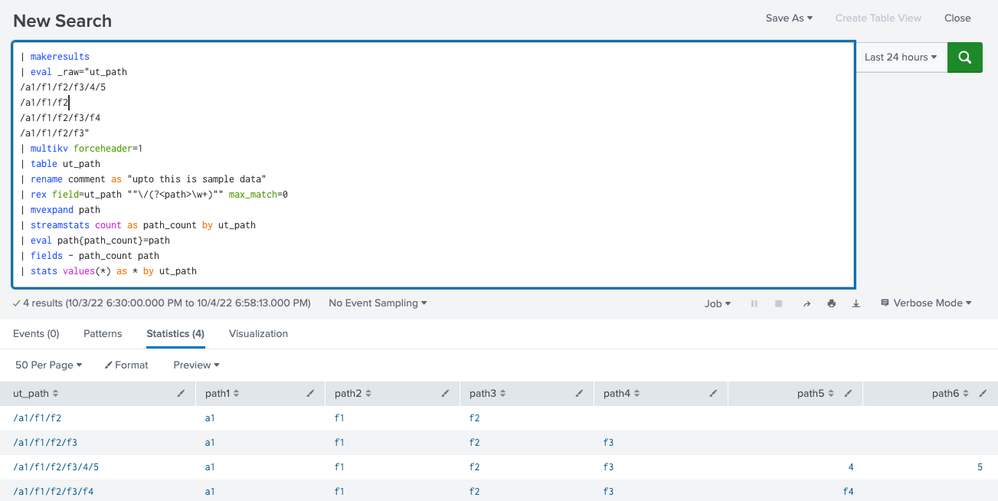Click the pencil edit icon for path3 column
This screenshot has height=501, width=998.
pyautogui.click(x=579, y=394)
